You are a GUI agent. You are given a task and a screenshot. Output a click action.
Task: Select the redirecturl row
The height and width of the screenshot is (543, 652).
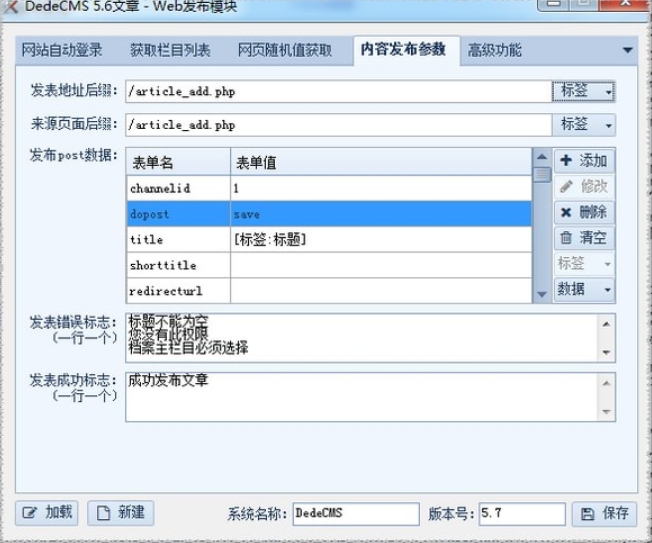point(329,291)
